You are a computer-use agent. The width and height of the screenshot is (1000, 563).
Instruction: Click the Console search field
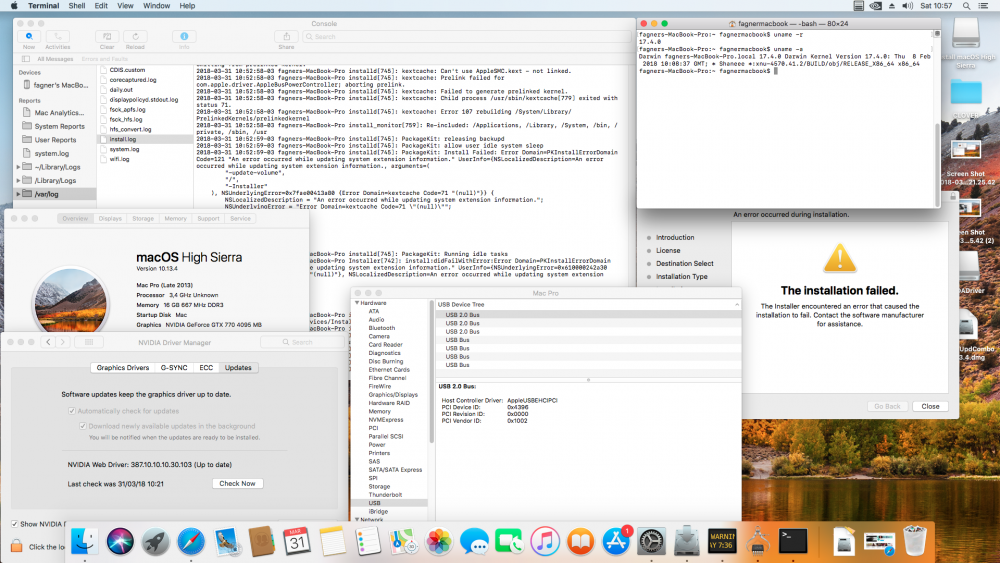(x=466, y=37)
